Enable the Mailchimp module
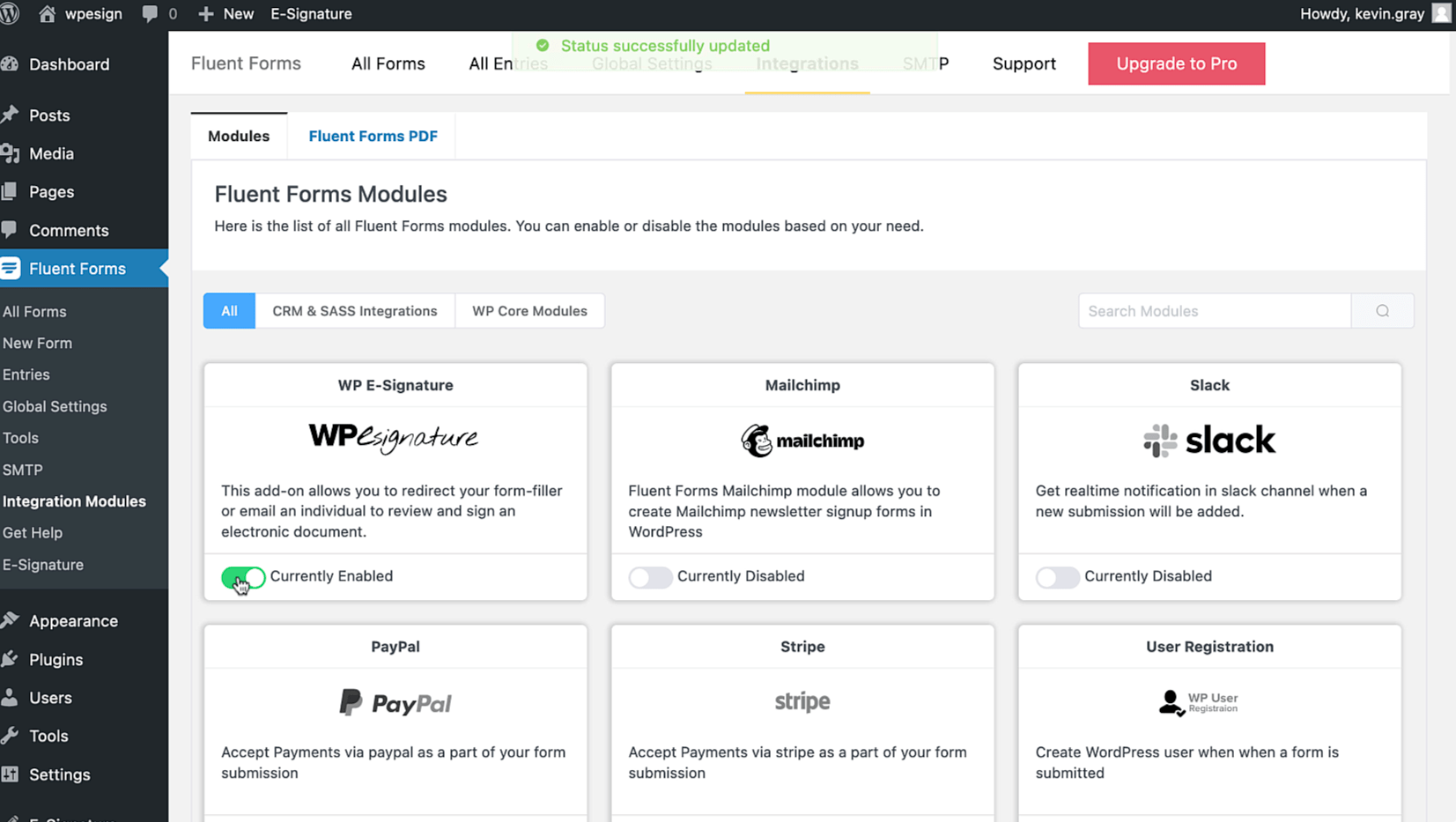1456x822 pixels. pos(650,577)
